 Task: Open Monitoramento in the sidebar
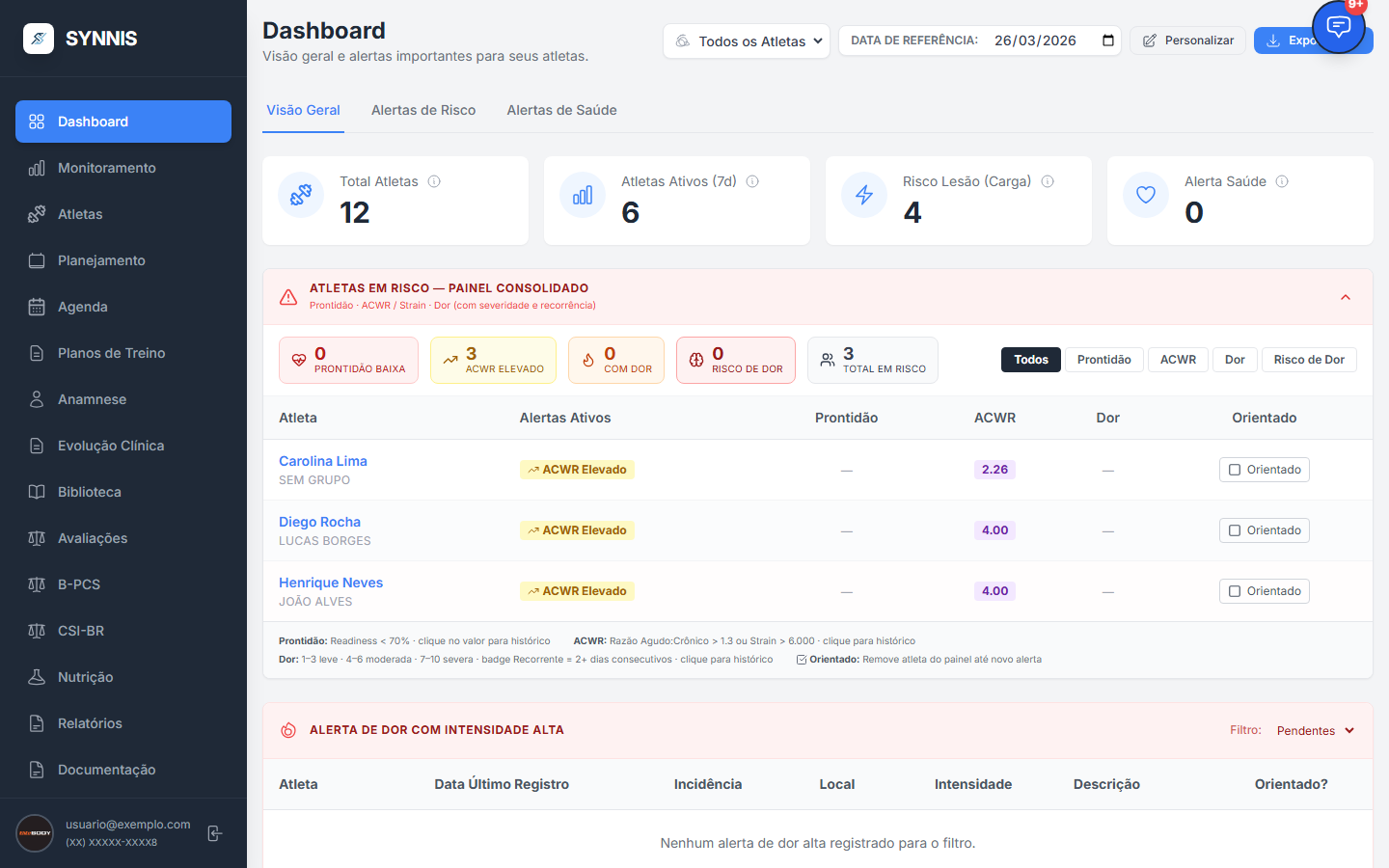(123, 168)
